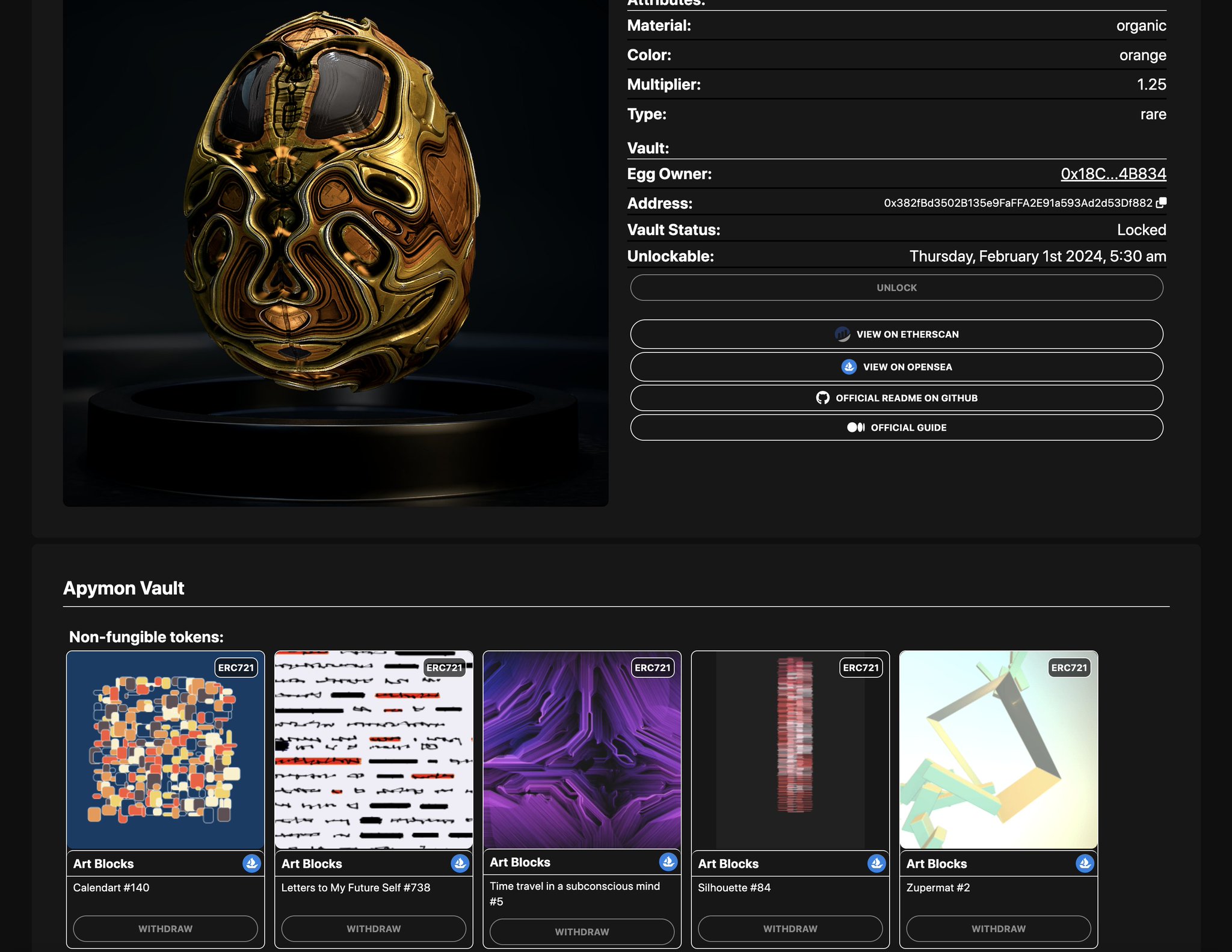This screenshot has height=952, width=1232.
Task: Open the Egg Owner link 0x18C...4B834
Action: 1113,174
